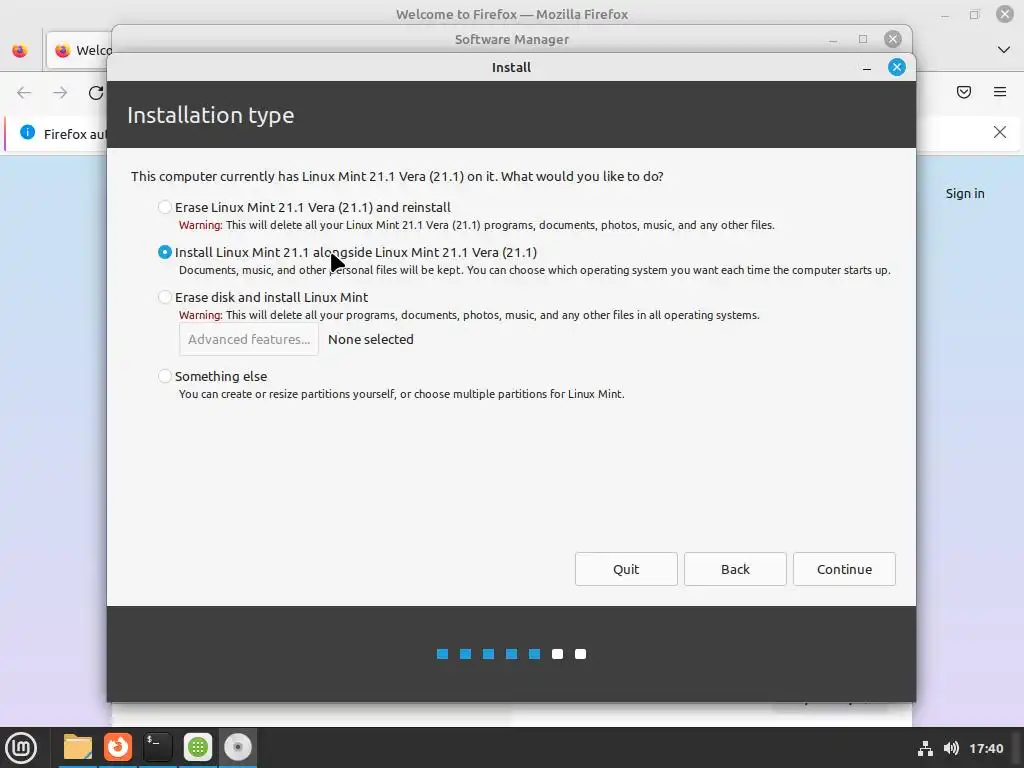Close the Install window
Screen dimensions: 1024x768
897,67
